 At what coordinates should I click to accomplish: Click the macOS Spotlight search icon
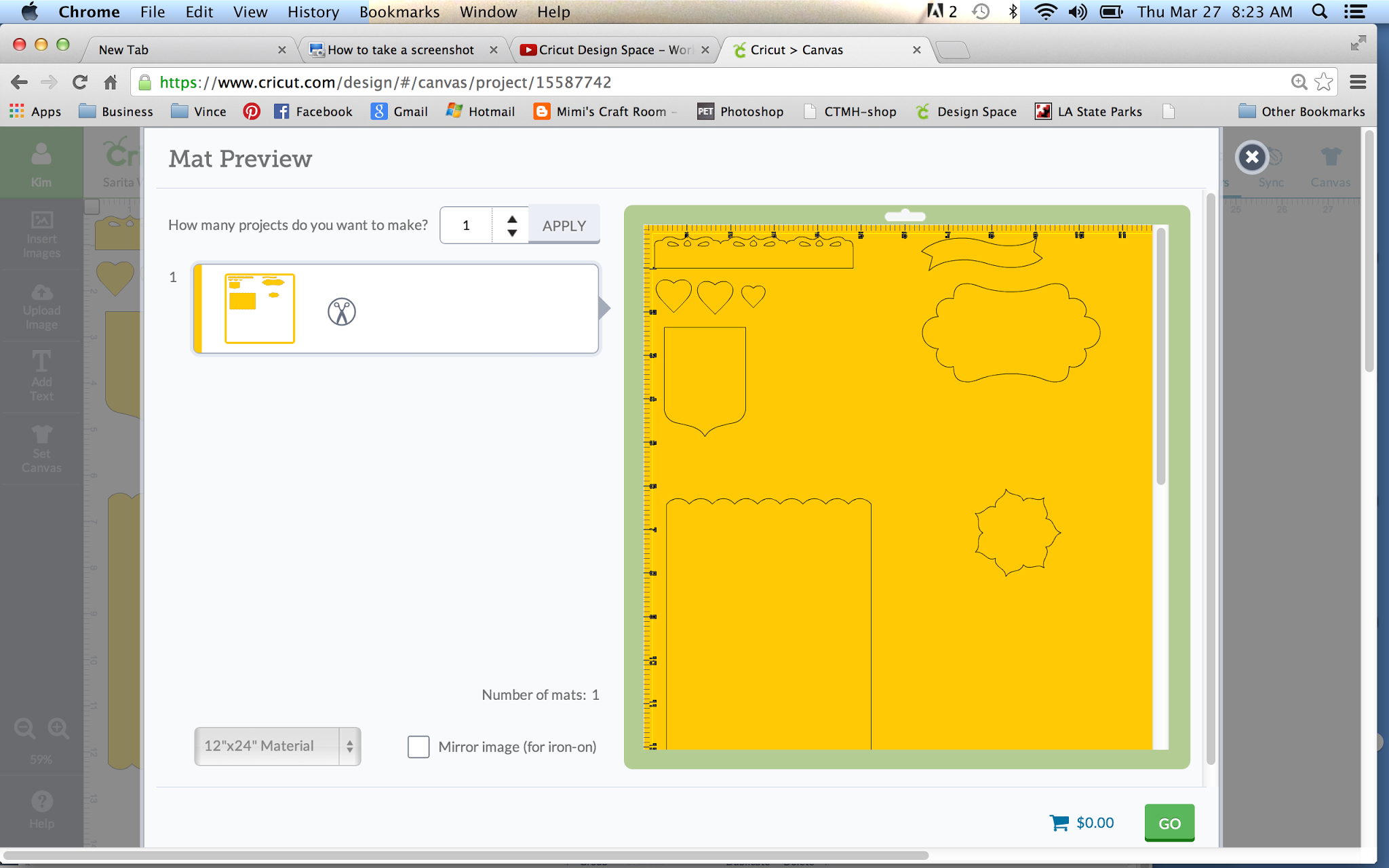[x=1319, y=12]
